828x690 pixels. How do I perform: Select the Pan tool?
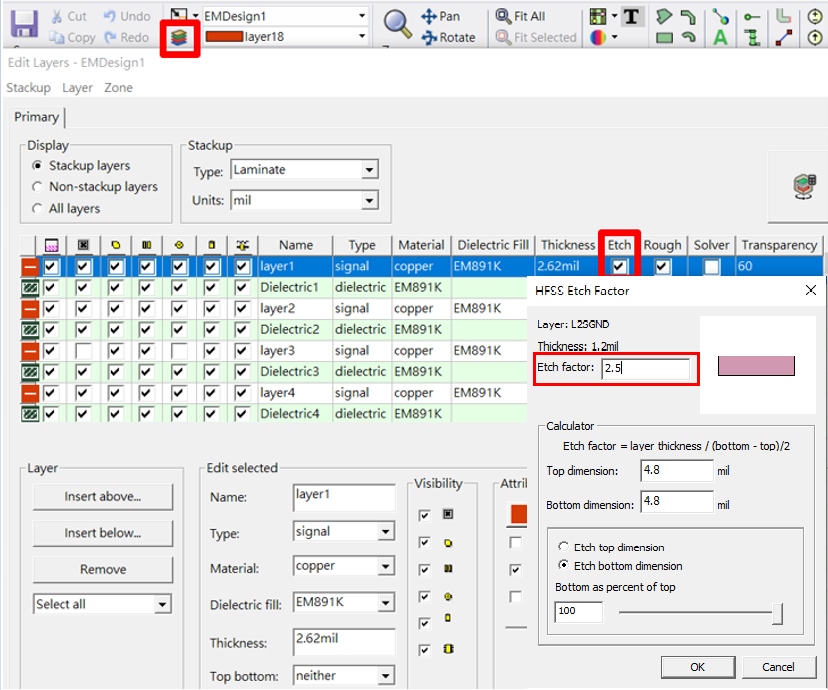441,16
